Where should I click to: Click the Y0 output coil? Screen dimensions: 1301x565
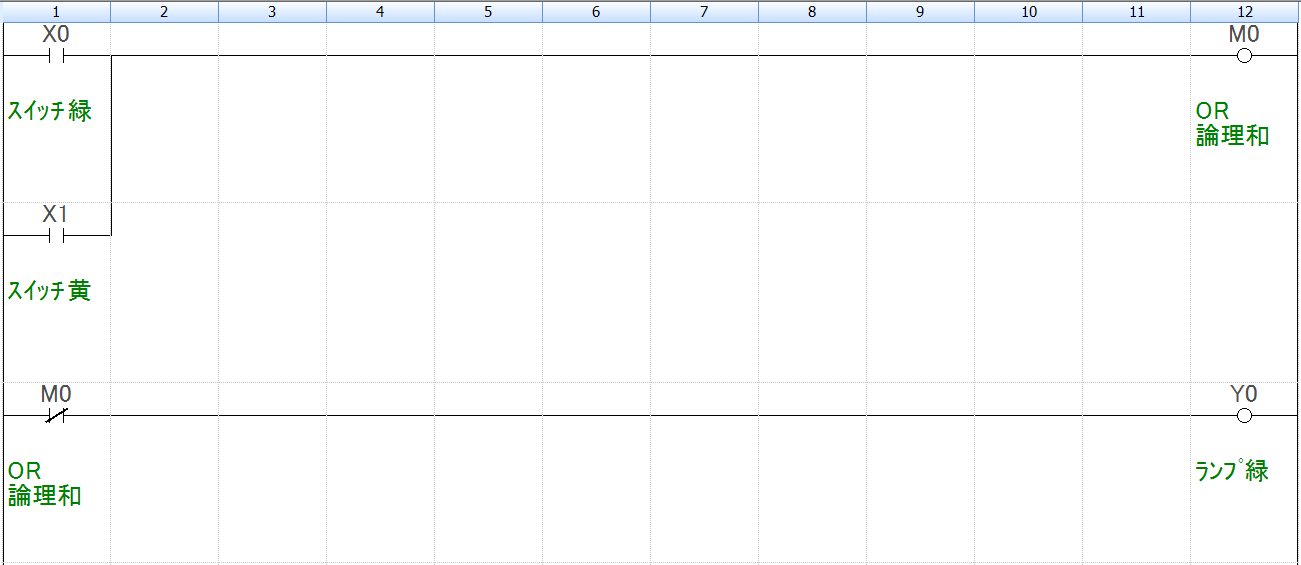click(x=1244, y=416)
